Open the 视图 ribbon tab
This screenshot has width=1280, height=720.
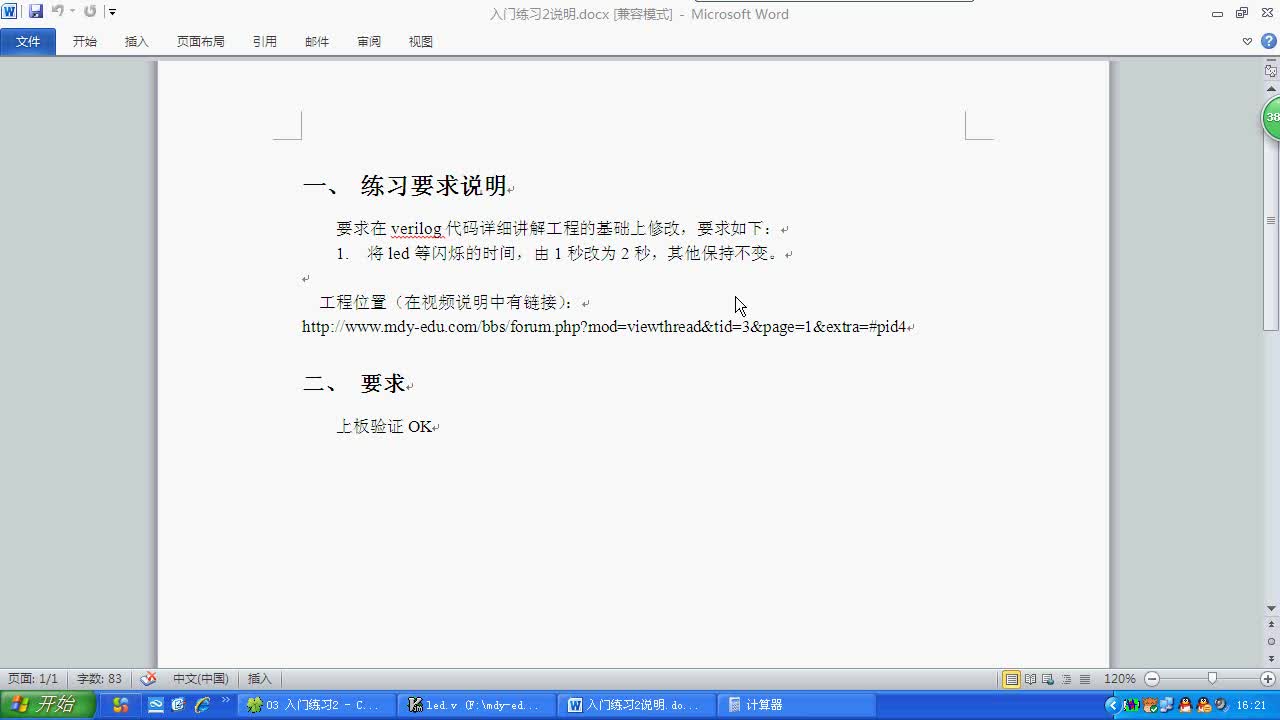point(421,42)
